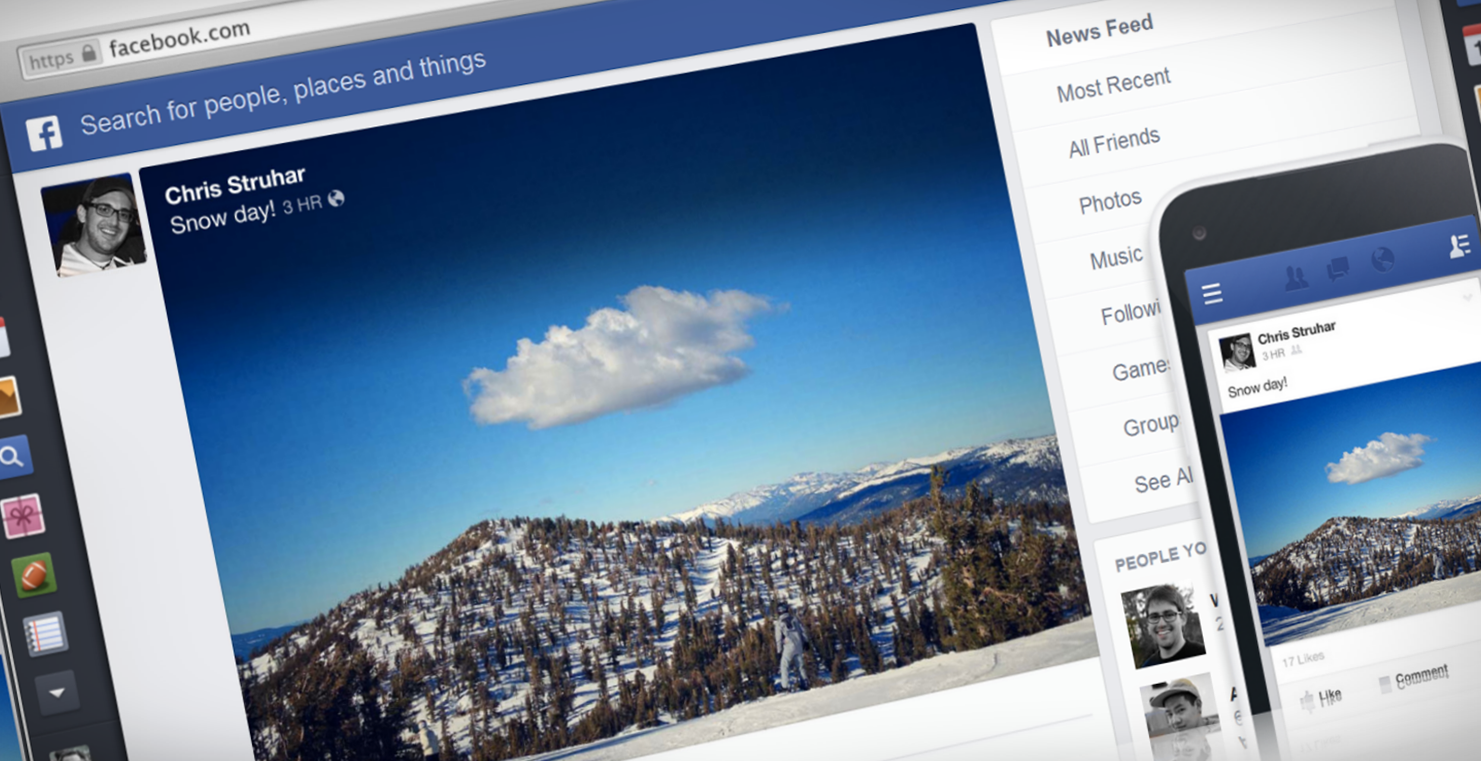This screenshot has height=761, width=1481.
Task: Tap the Like button on phone
Action: coord(1320,697)
